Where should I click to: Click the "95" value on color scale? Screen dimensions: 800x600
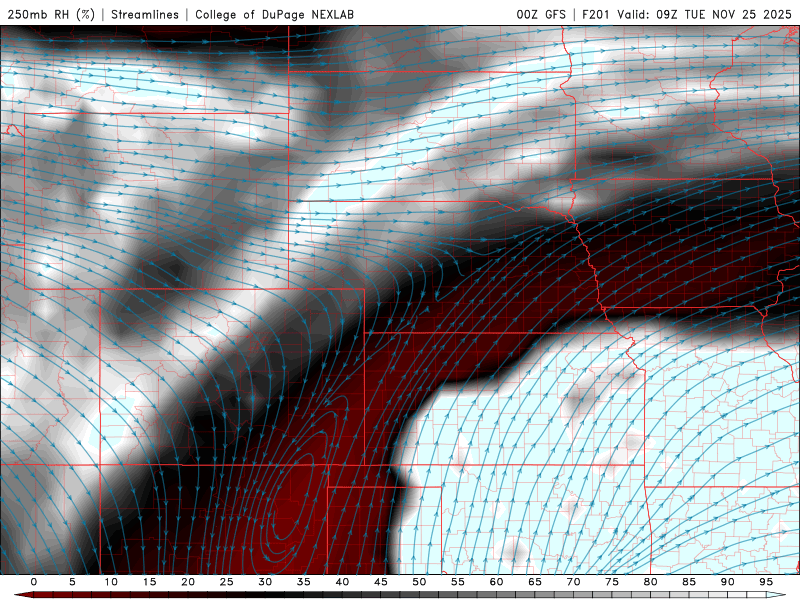(x=766, y=582)
